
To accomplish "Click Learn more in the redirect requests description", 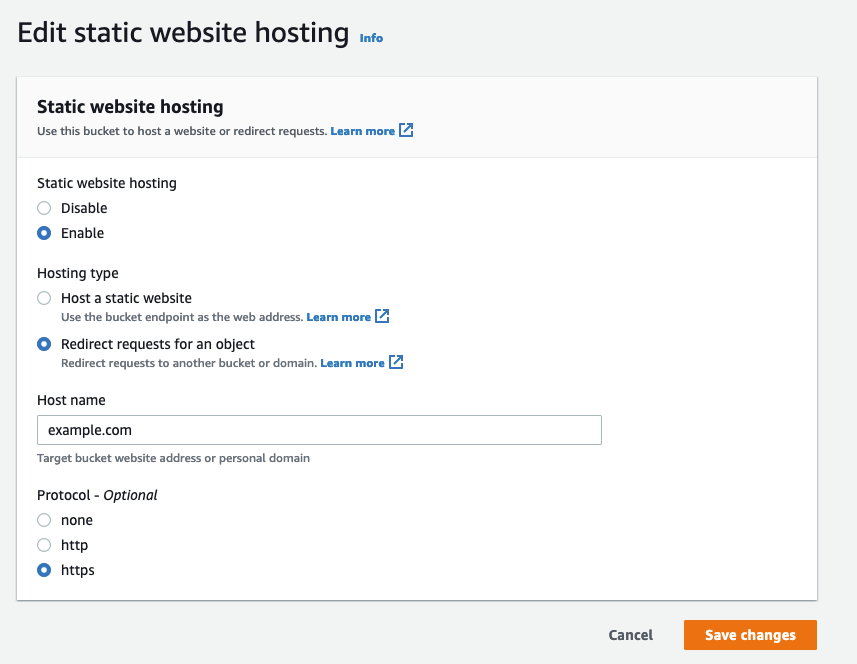I will point(355,362).
